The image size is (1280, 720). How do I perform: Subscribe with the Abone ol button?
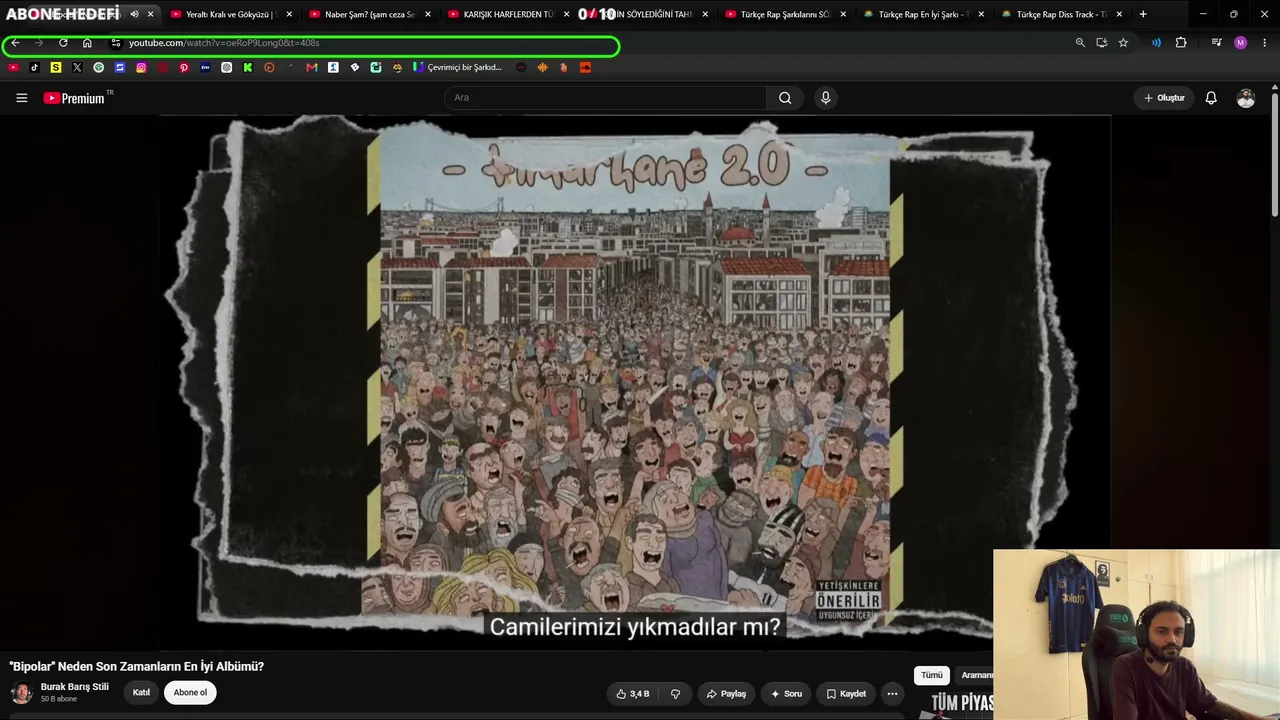[190, 693]
